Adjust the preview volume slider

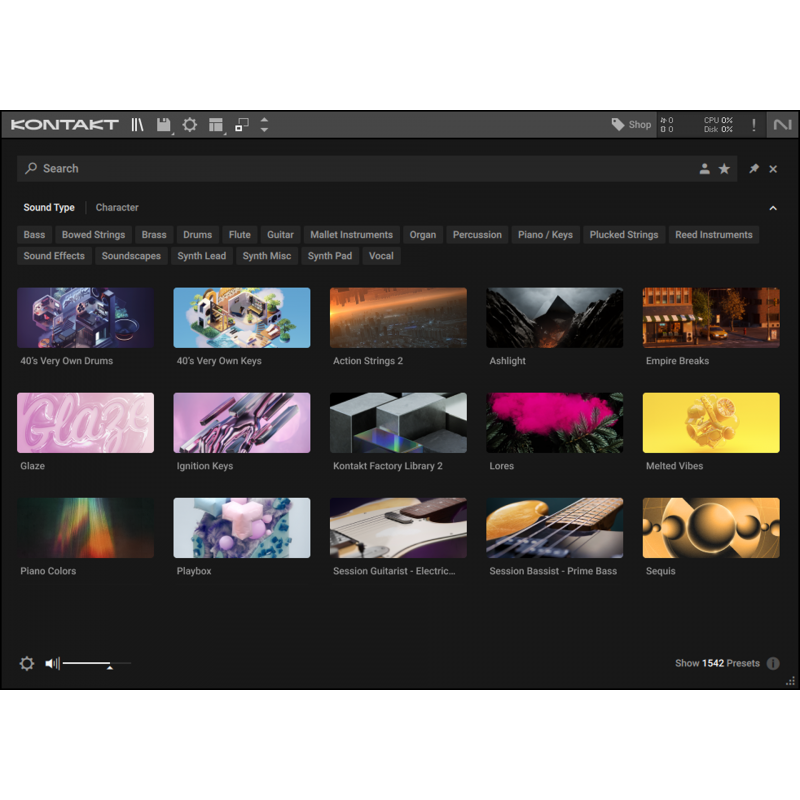(97, 663)
